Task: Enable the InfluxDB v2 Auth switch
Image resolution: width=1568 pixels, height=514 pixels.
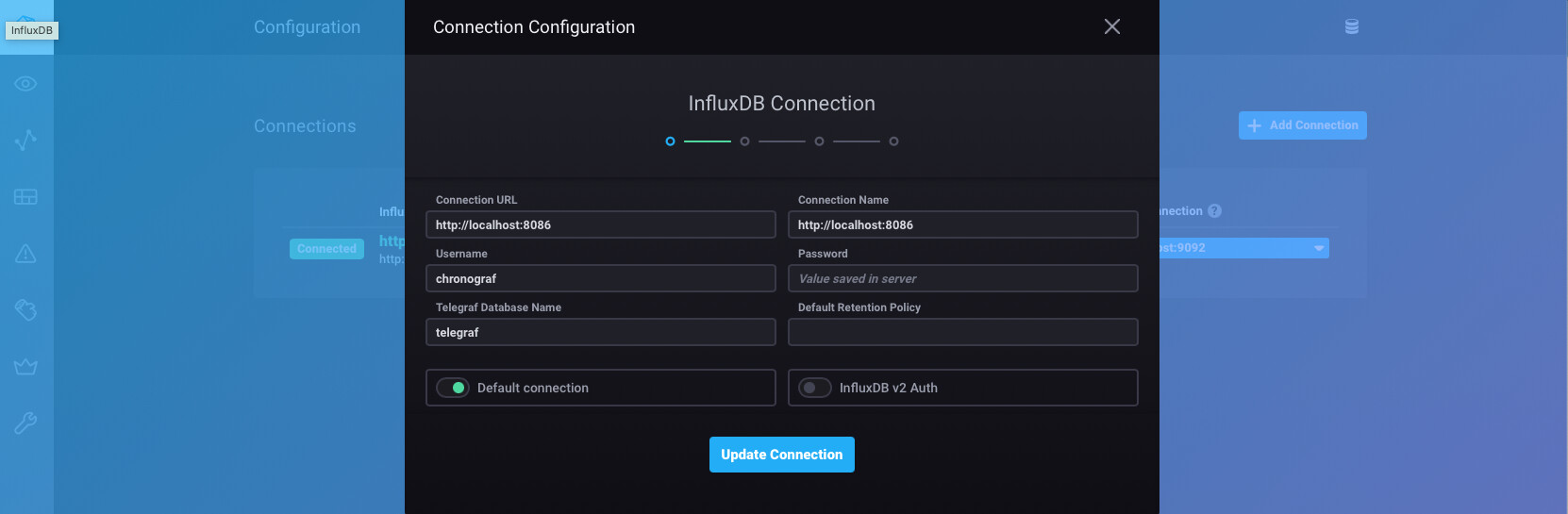Action: [815, 388]
